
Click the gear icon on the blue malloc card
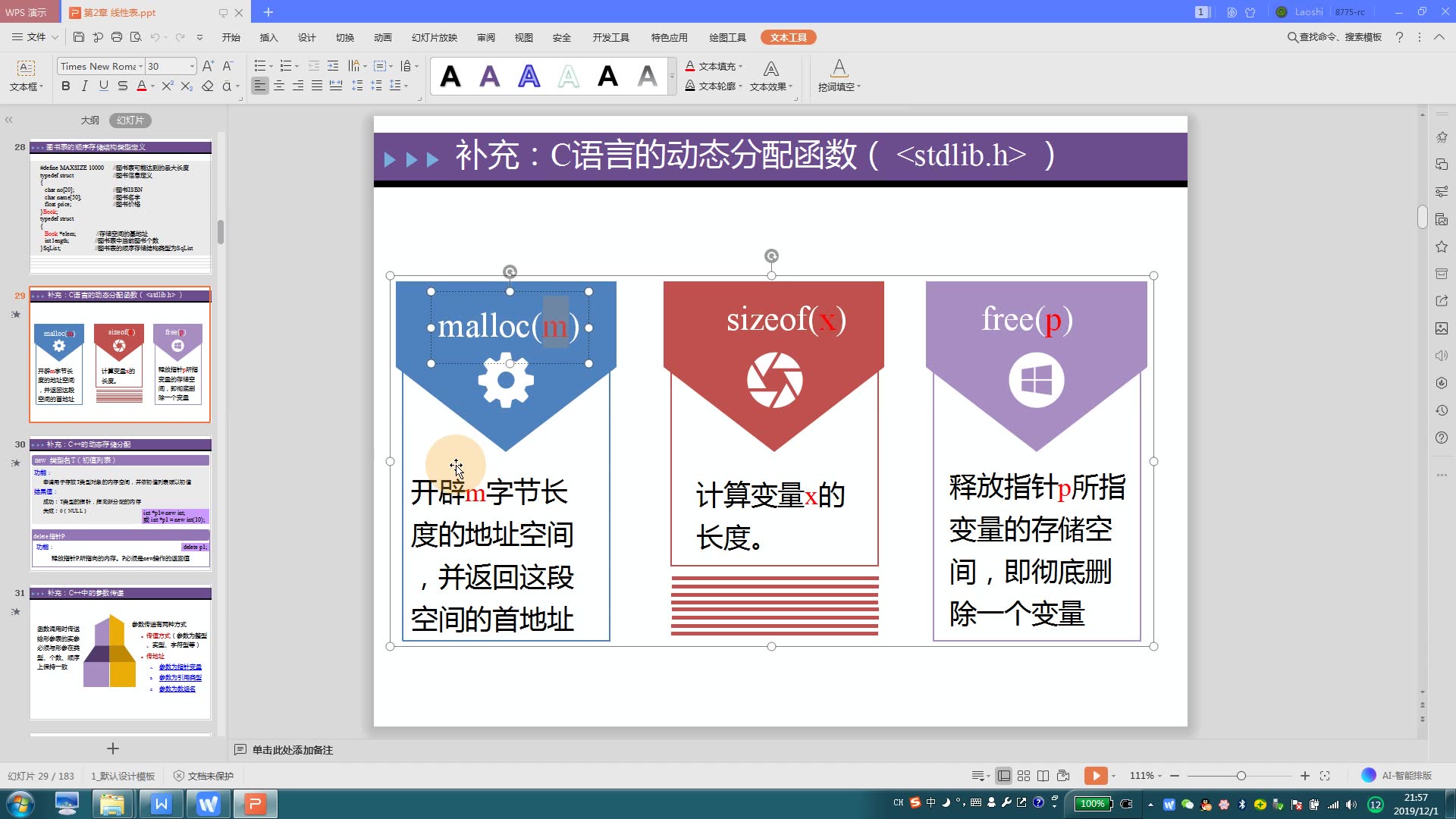[506, 381]
